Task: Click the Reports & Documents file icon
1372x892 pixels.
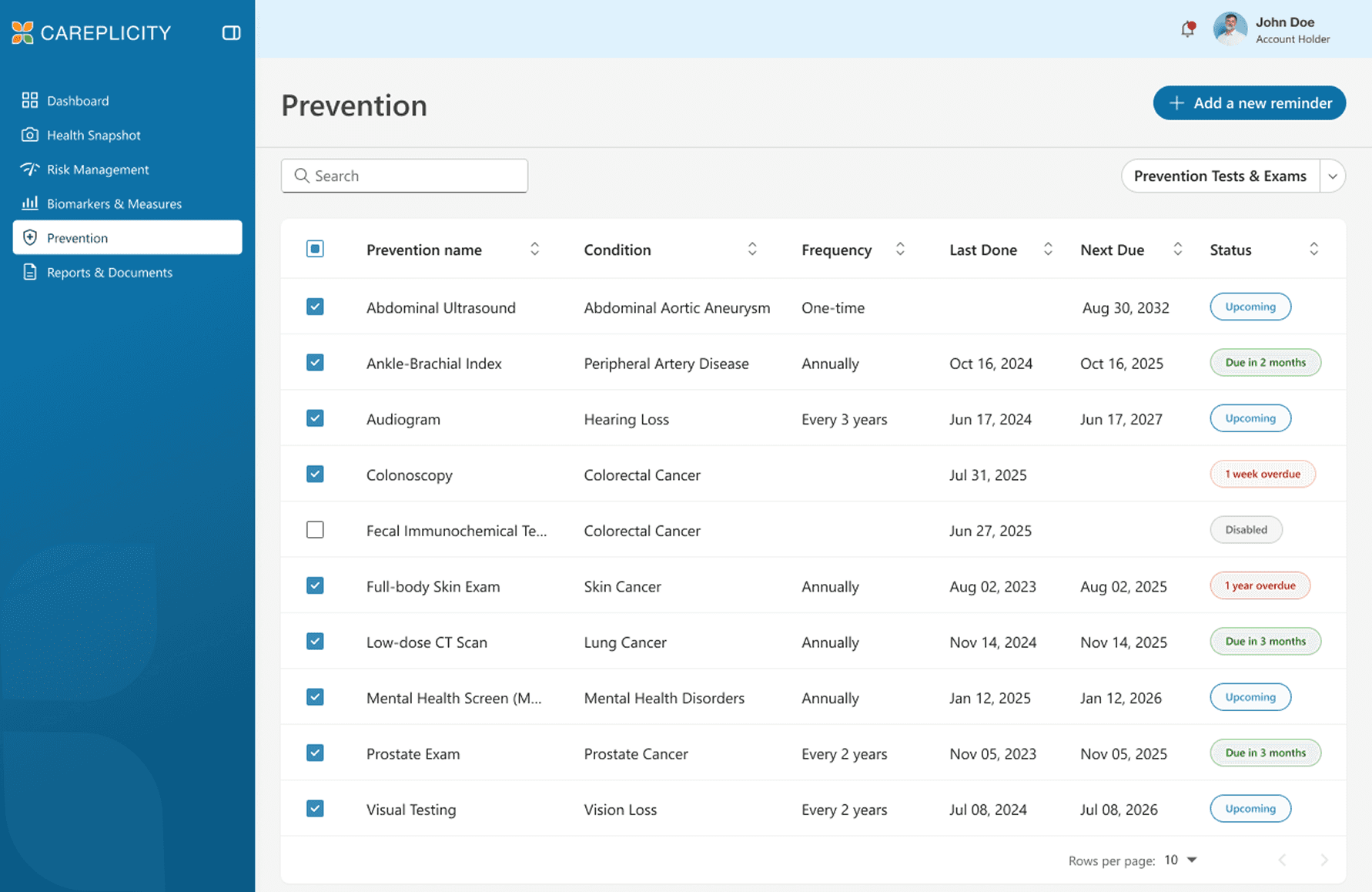Action: click(30, 272)
